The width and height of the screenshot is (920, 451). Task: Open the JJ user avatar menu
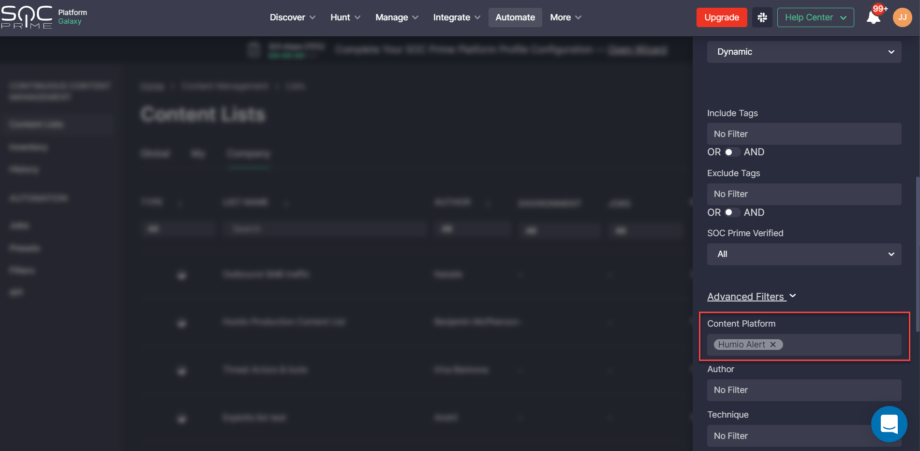[x=901, y=17]
